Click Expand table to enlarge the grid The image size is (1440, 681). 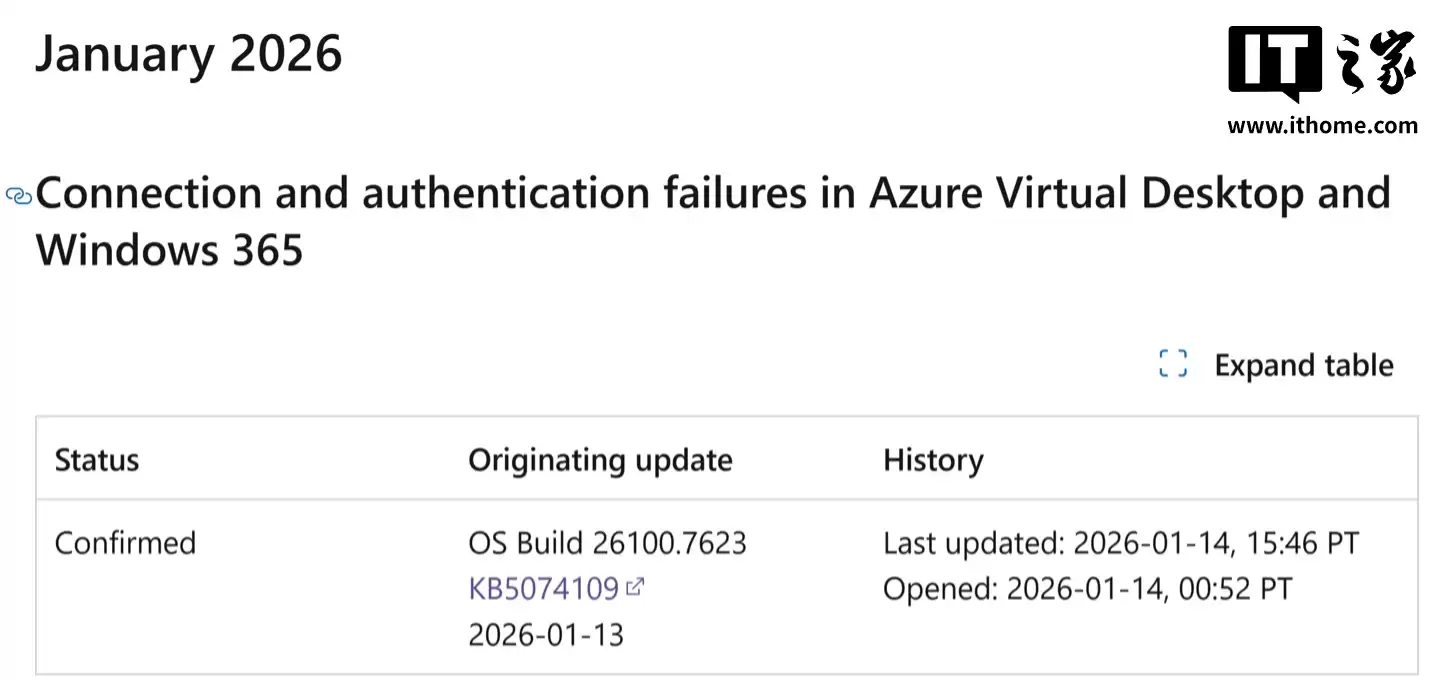[1303, 365]
